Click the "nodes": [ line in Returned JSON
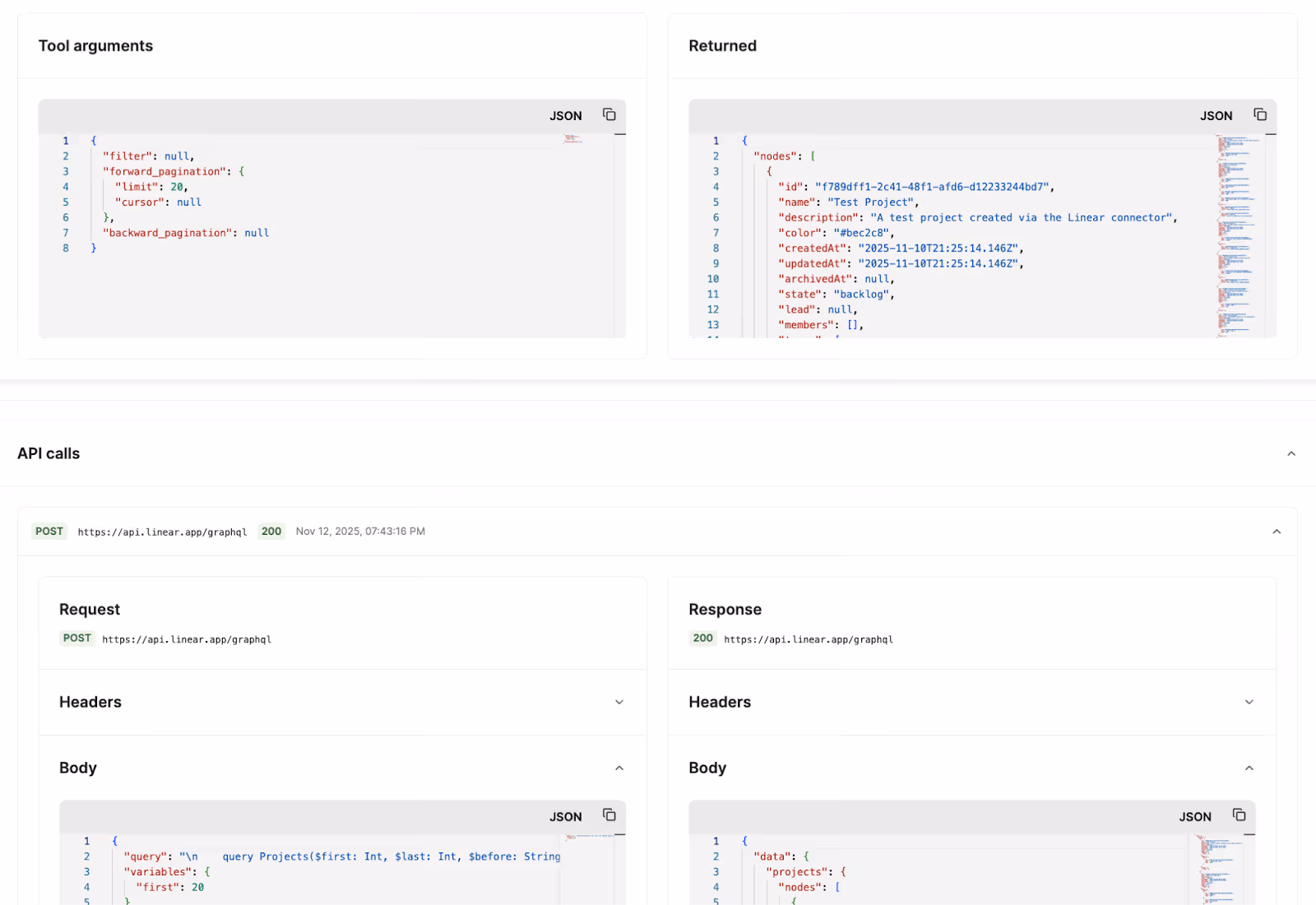1316x905 pixels. click(785, 156)
